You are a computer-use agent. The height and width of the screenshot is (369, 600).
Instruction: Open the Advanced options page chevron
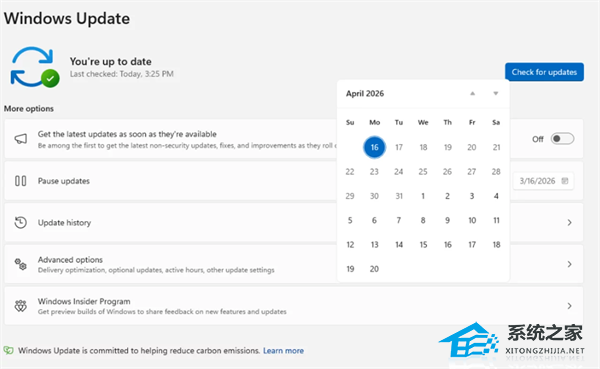569,264
